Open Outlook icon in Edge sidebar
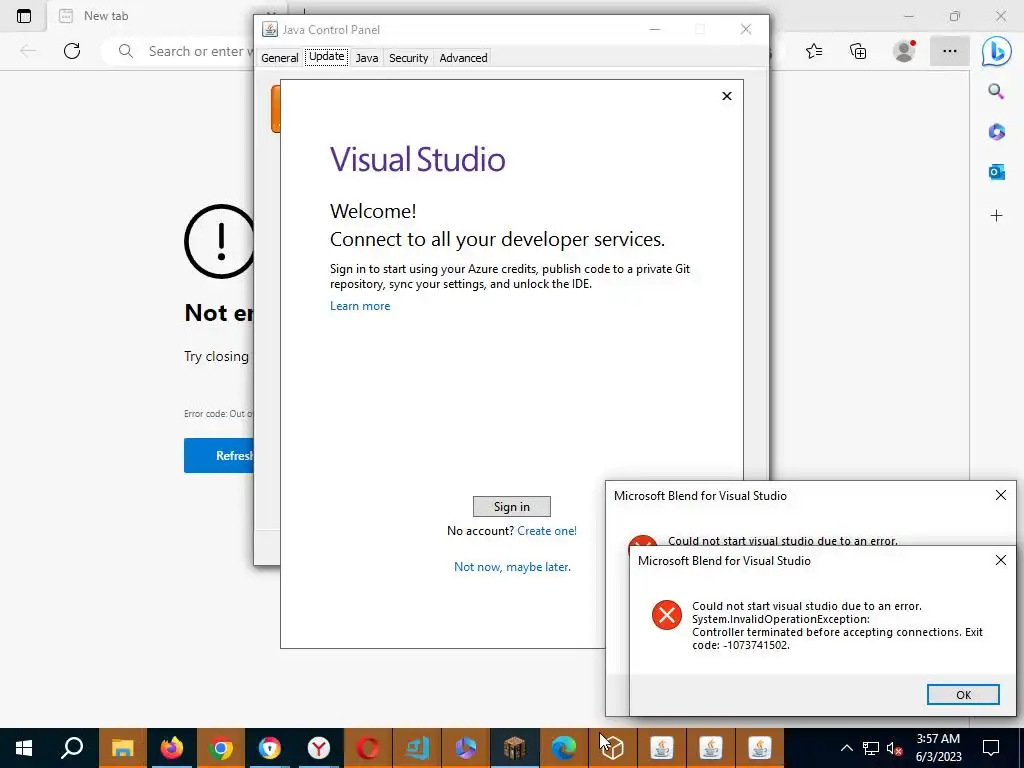Screen dimensions: 1024x768 click(997, 172)
